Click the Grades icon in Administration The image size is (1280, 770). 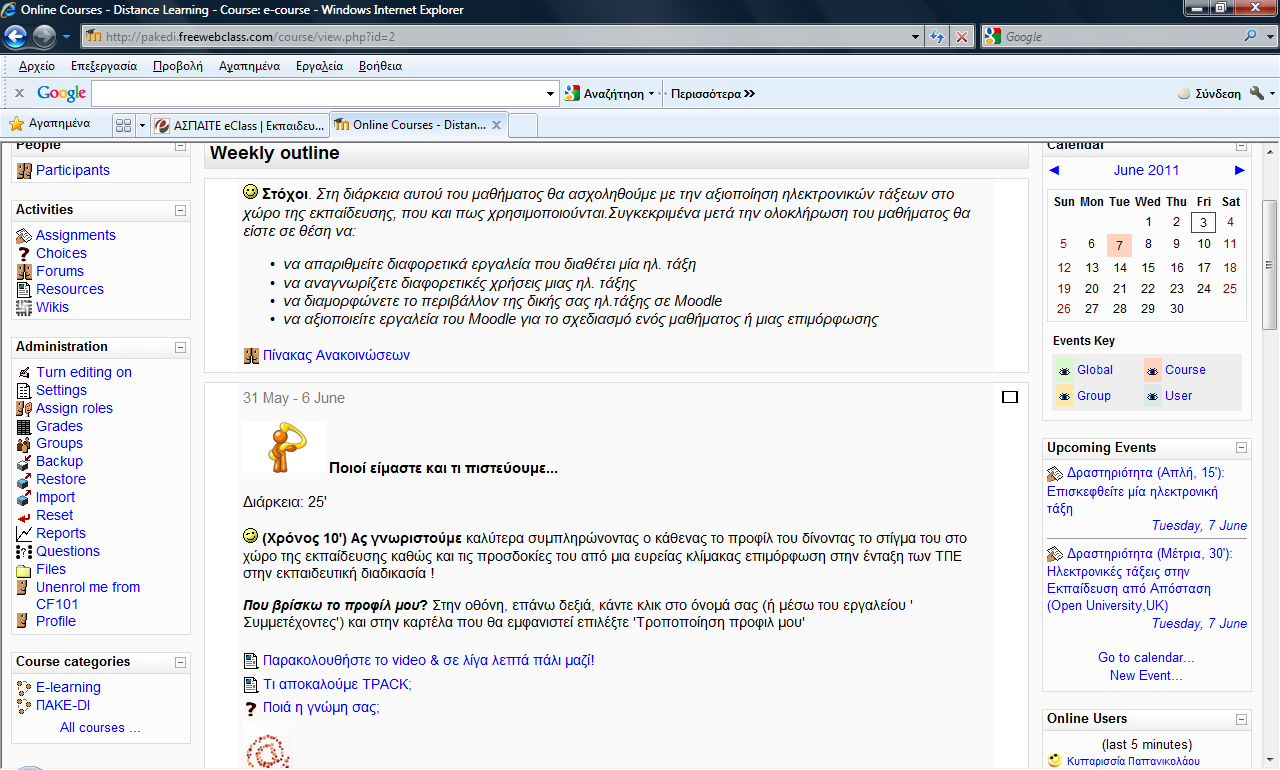(x=24, y=426)
